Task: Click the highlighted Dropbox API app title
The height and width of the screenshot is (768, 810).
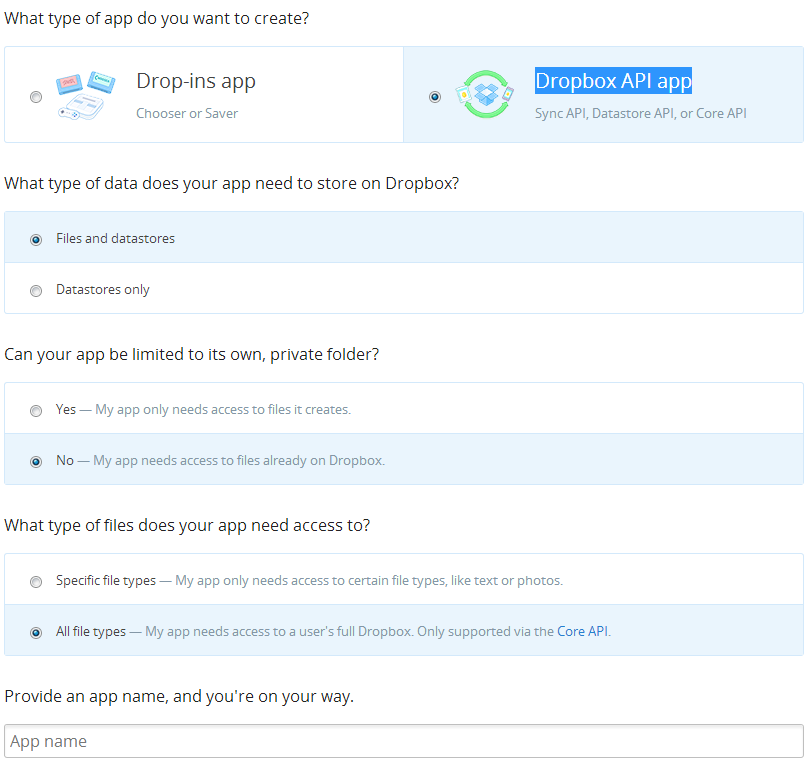Action: point(613,80)
